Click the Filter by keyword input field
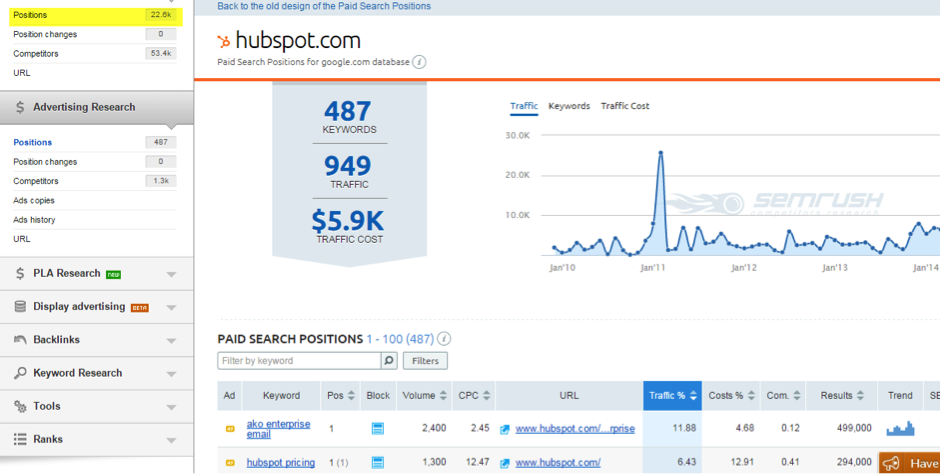 [x=298, y=360]
